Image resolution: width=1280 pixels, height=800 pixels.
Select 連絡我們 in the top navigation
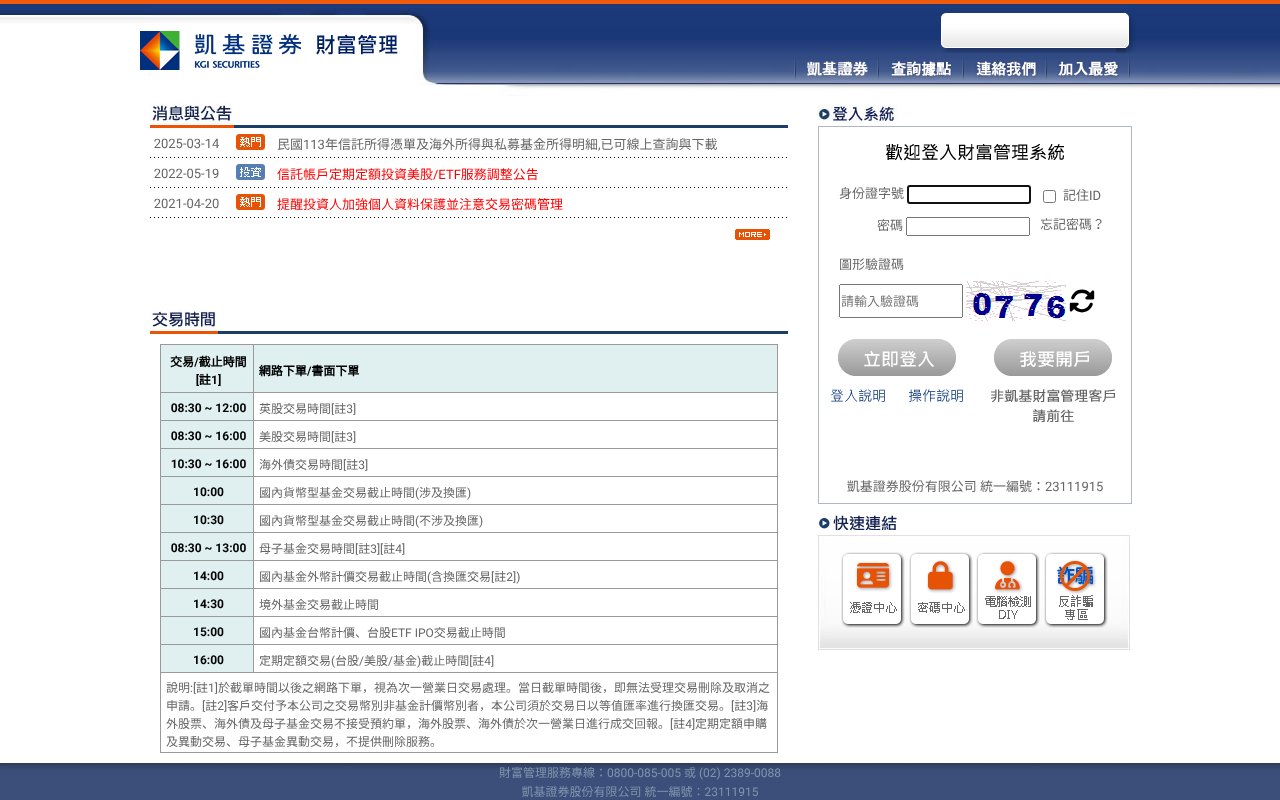click(x=1004, y=67)
